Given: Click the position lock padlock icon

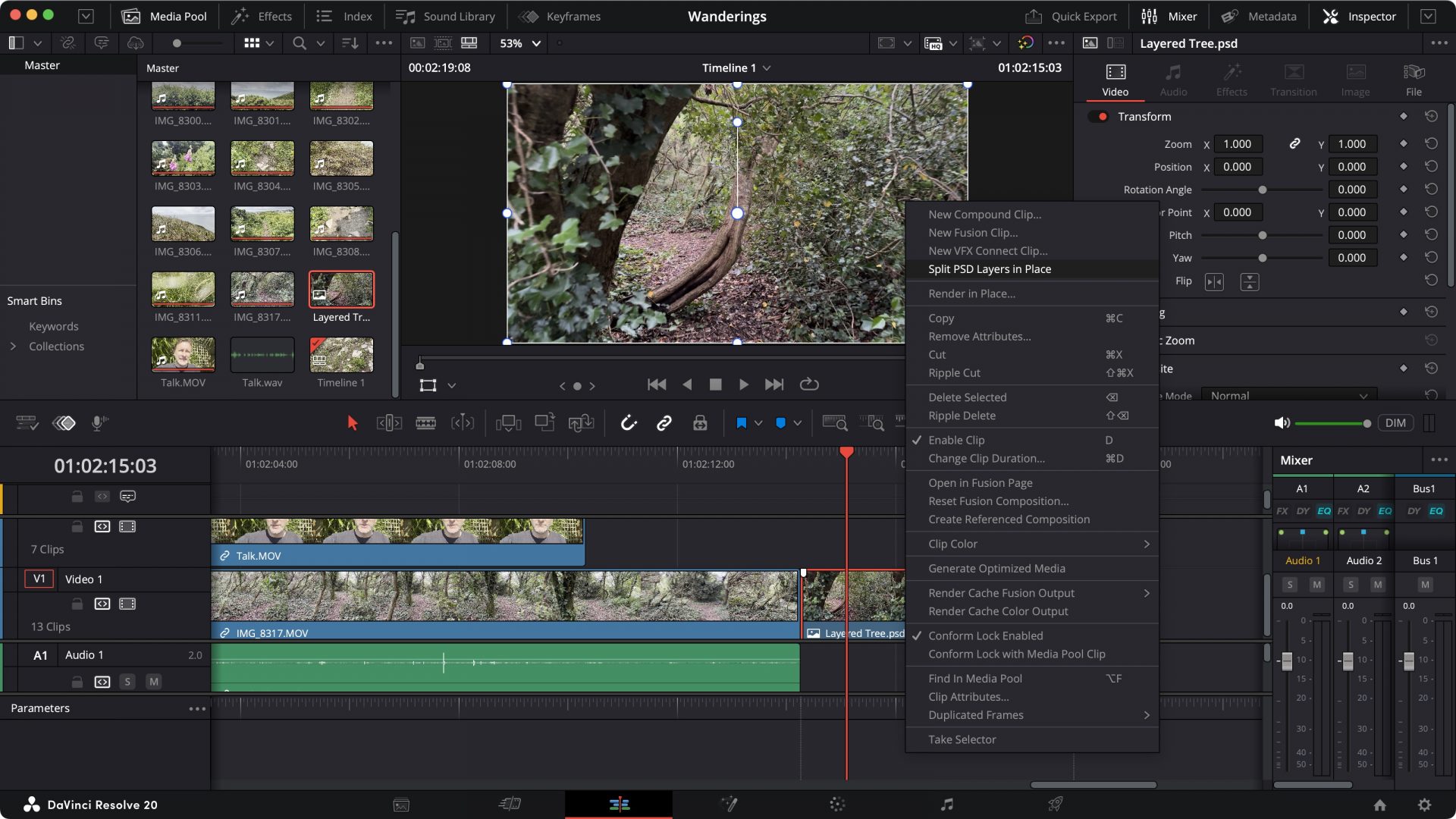Looking at the screenshot, I should [x=699, y=423].
